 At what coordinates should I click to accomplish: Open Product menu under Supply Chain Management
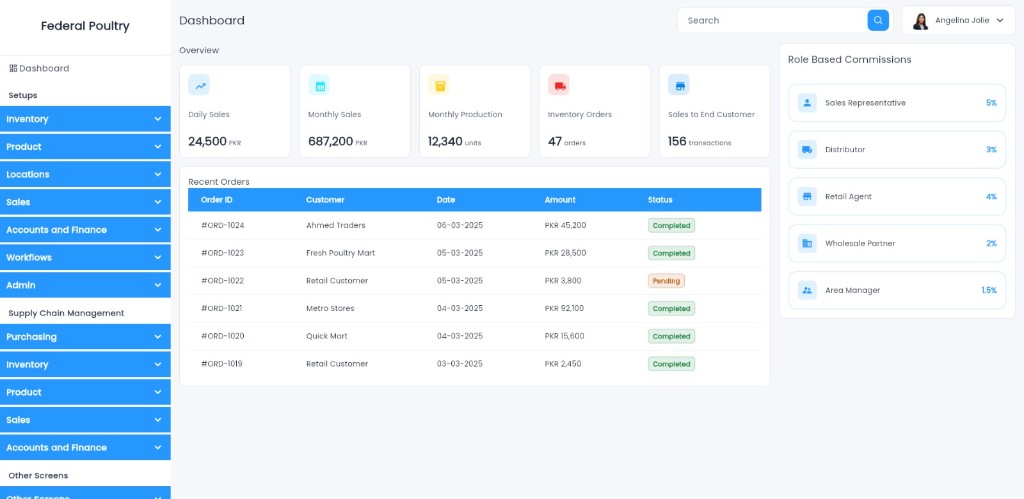85,392
